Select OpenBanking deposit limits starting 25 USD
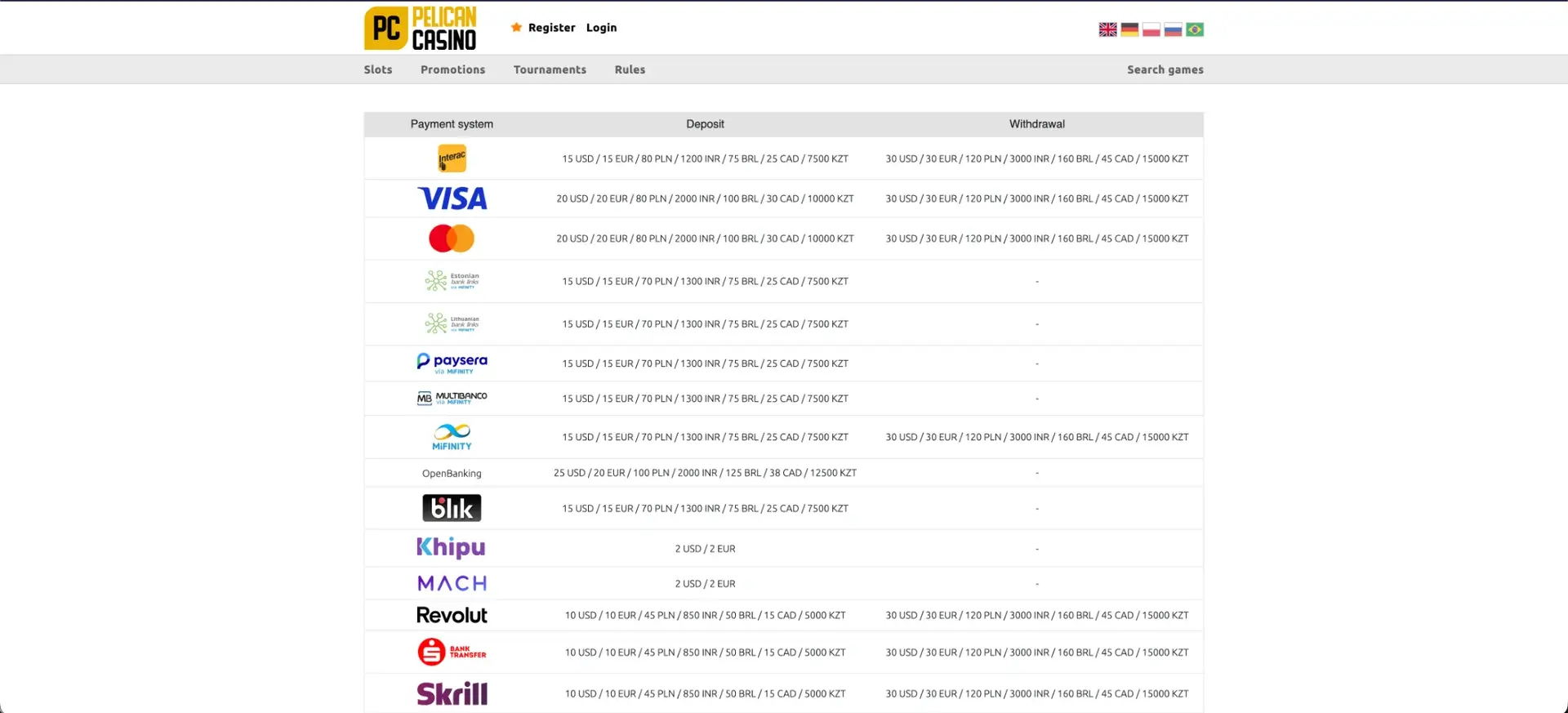 point(705,473)
